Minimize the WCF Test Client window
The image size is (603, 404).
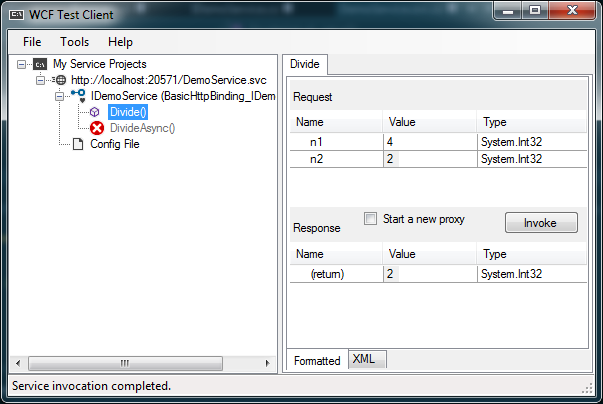[508, 10]
